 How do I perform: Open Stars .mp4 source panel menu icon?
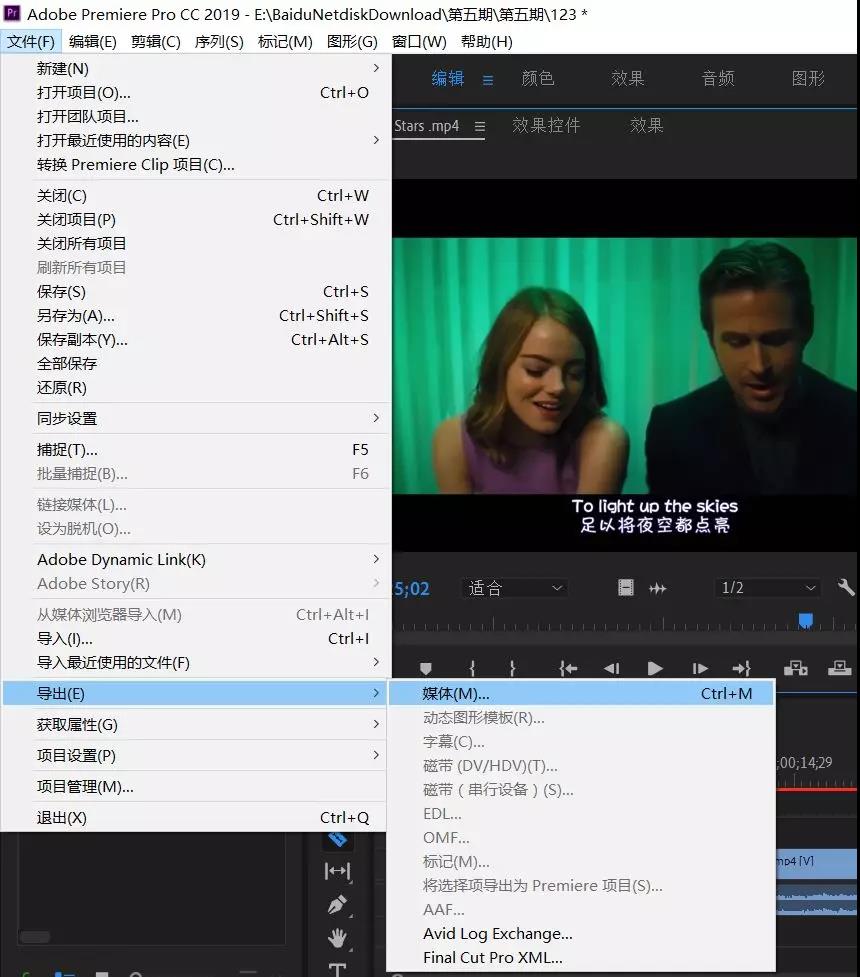point(480,126)
